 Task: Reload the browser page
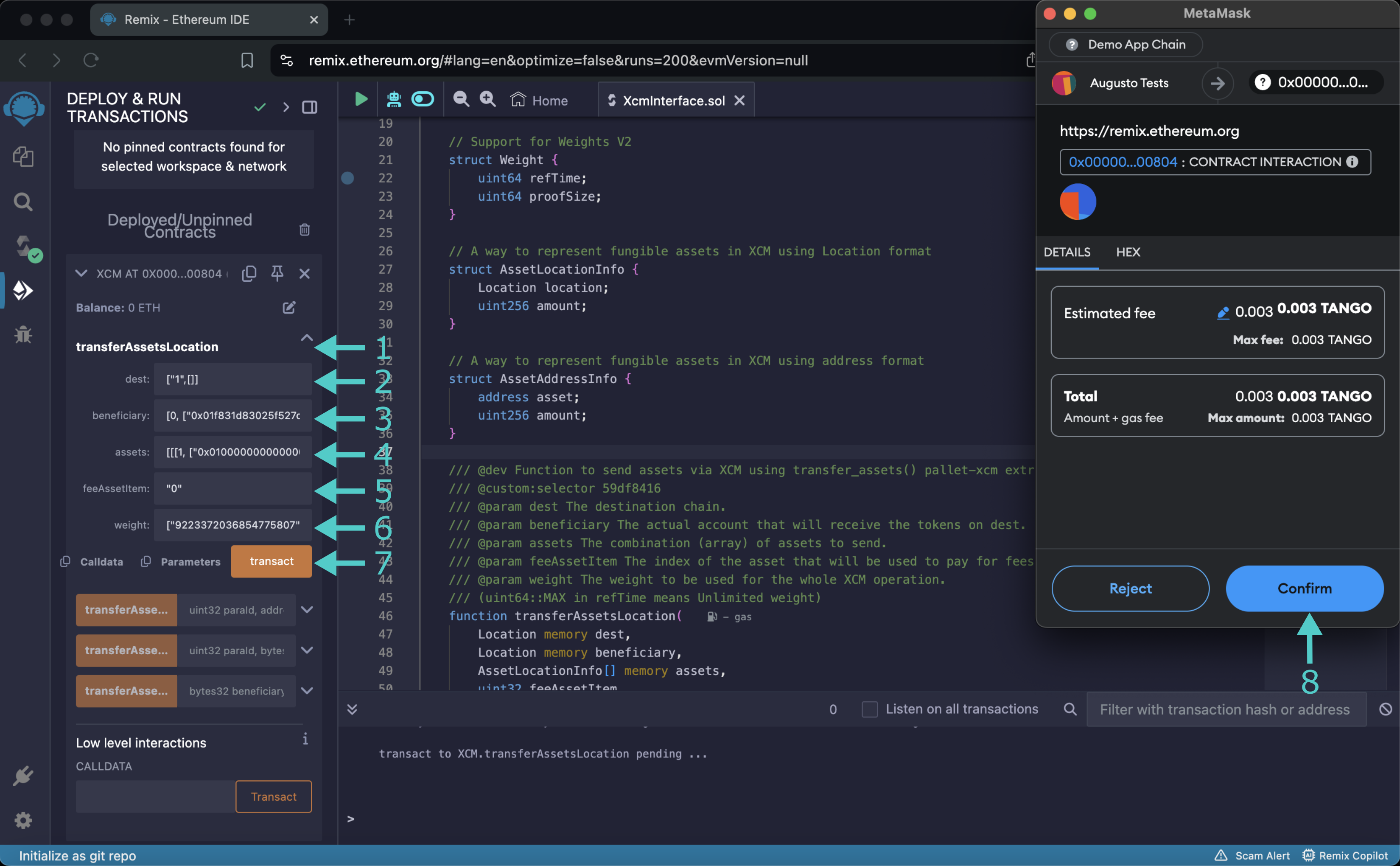point(91,59)
